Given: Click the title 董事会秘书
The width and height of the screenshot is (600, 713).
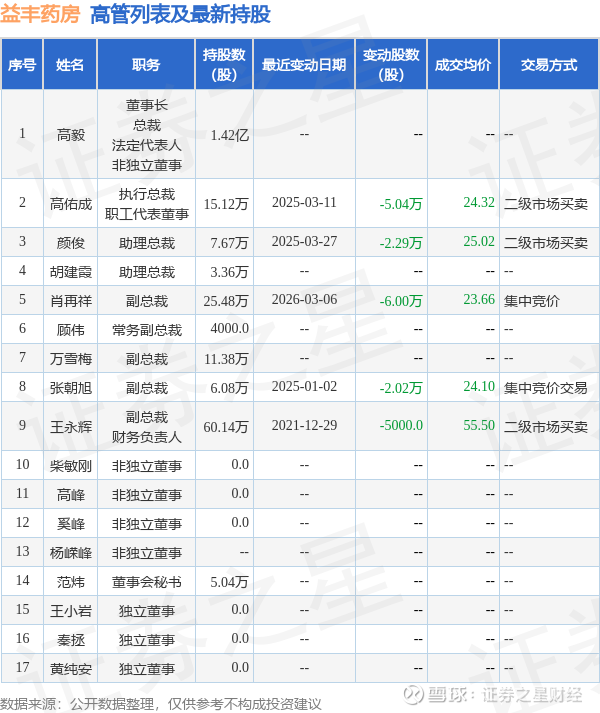Looking at the screenshot, I should tap(146, 582).
